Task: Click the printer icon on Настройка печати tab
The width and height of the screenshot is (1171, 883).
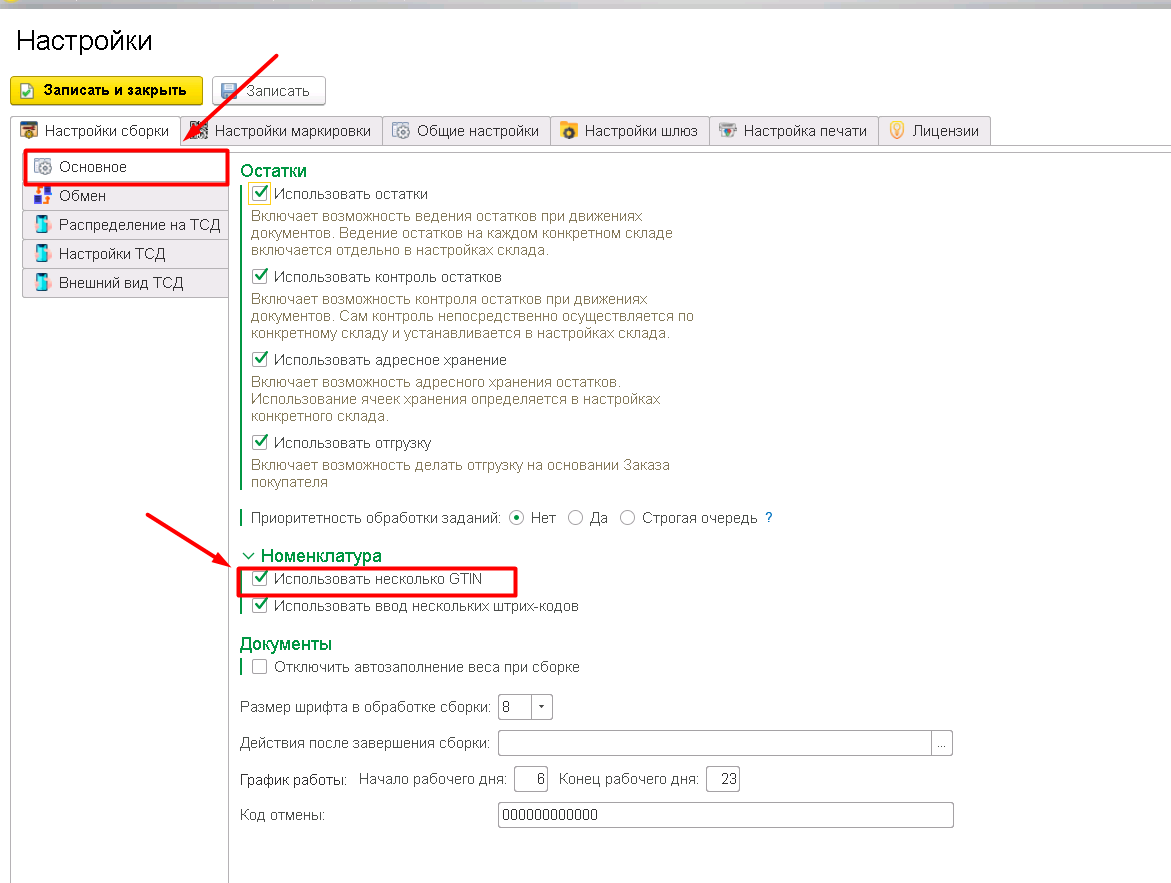Action: coord(728,131)
